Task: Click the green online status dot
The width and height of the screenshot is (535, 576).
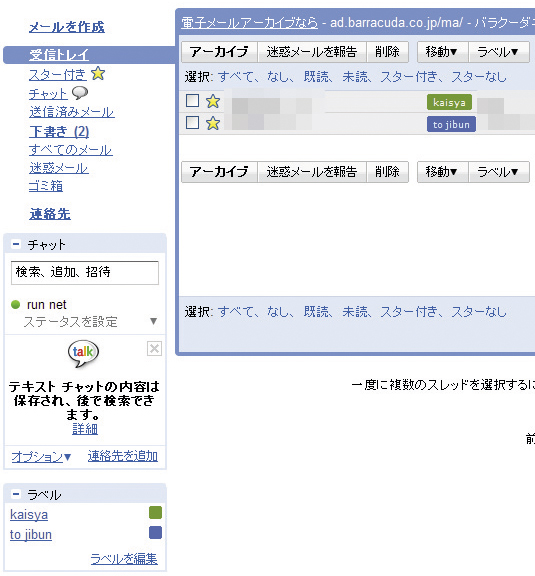Action: 15,305
